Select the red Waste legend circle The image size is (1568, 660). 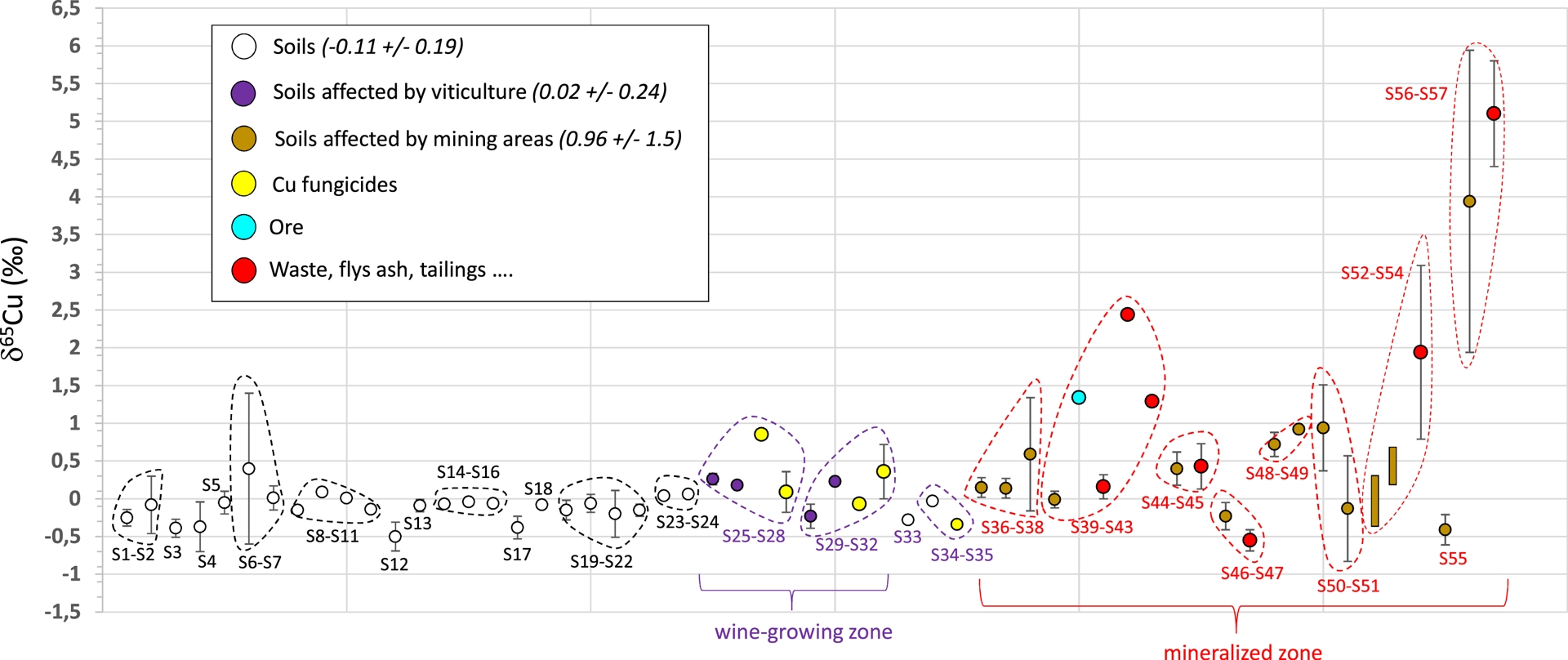click(244, 270)
